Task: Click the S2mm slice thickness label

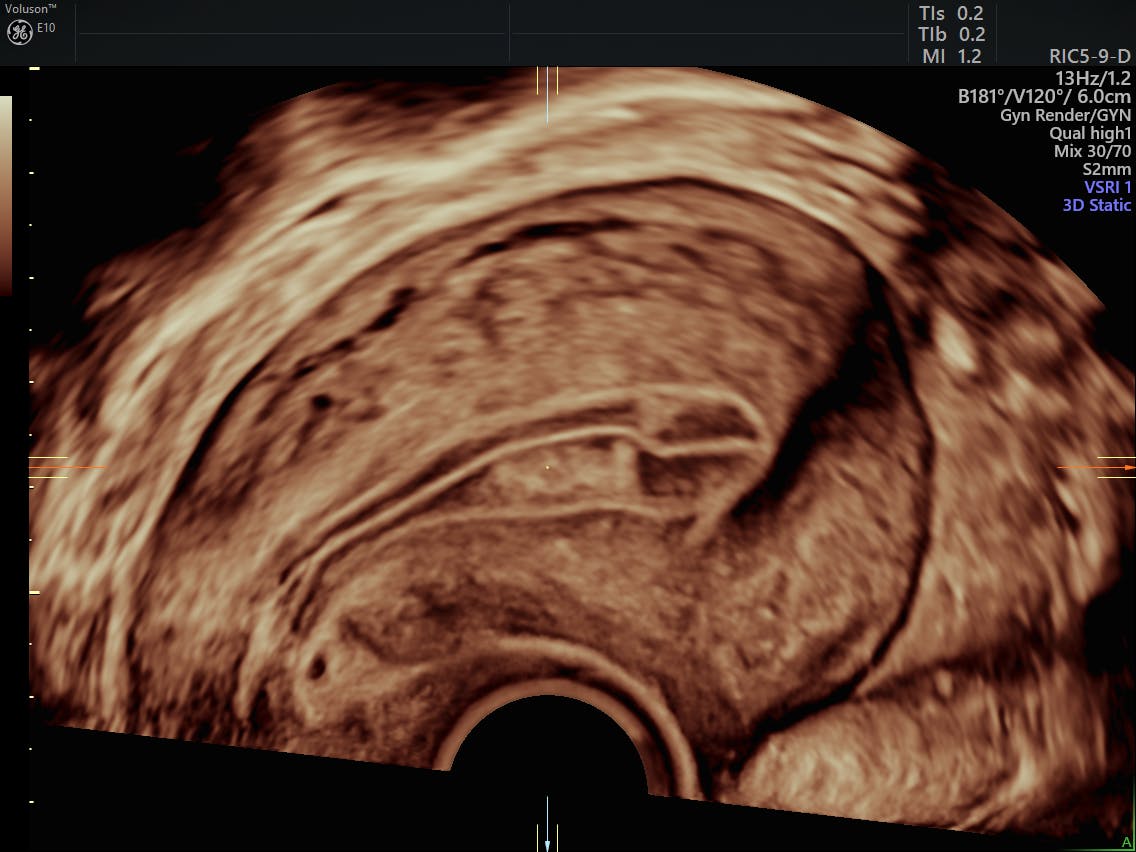Action: pyautogui.click(x=1106, y=169)
